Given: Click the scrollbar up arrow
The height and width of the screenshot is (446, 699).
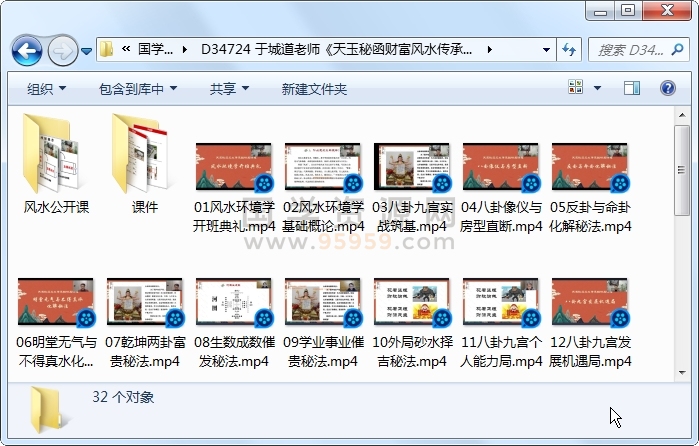Looking at the screenshot, I should click(x=682, y=116).
